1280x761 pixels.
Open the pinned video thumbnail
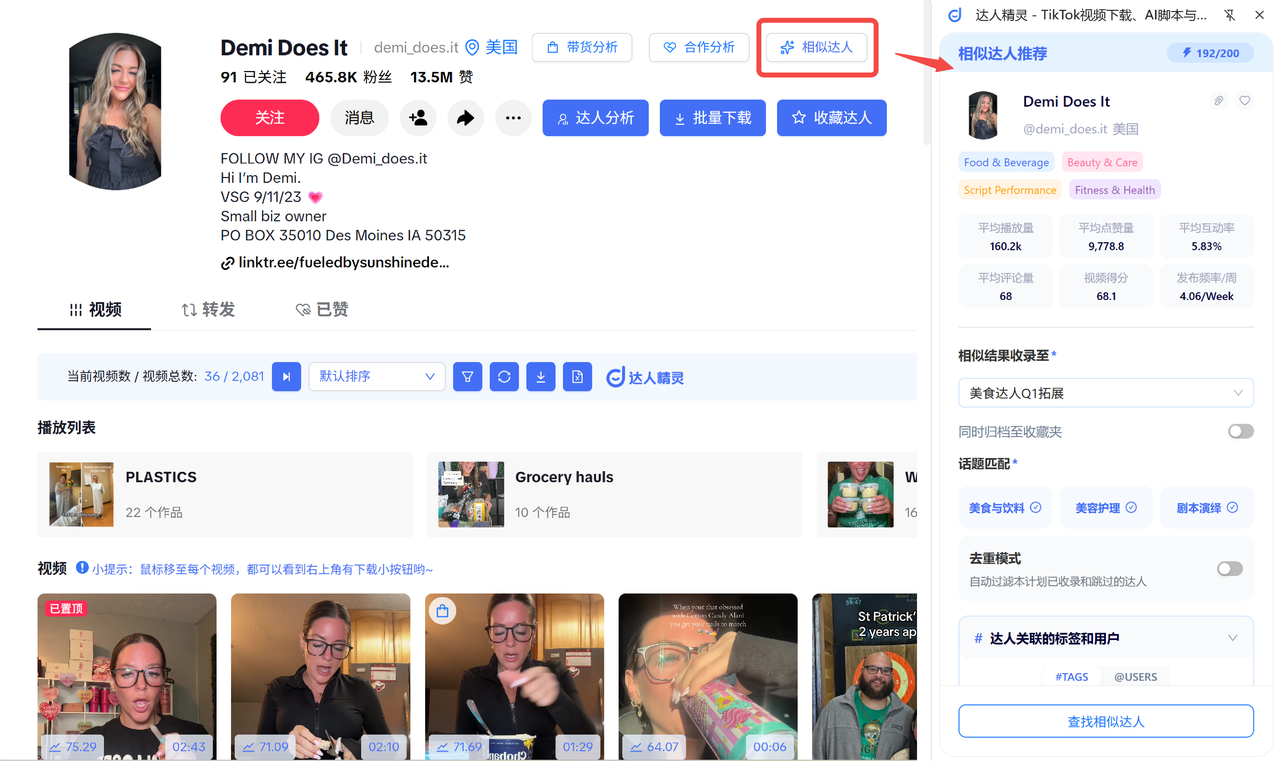127,677
